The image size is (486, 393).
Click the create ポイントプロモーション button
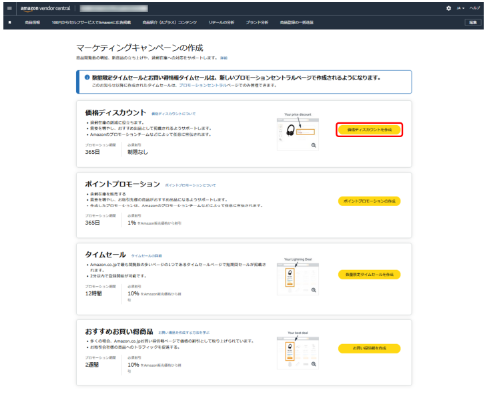click(x=369, y=201)
